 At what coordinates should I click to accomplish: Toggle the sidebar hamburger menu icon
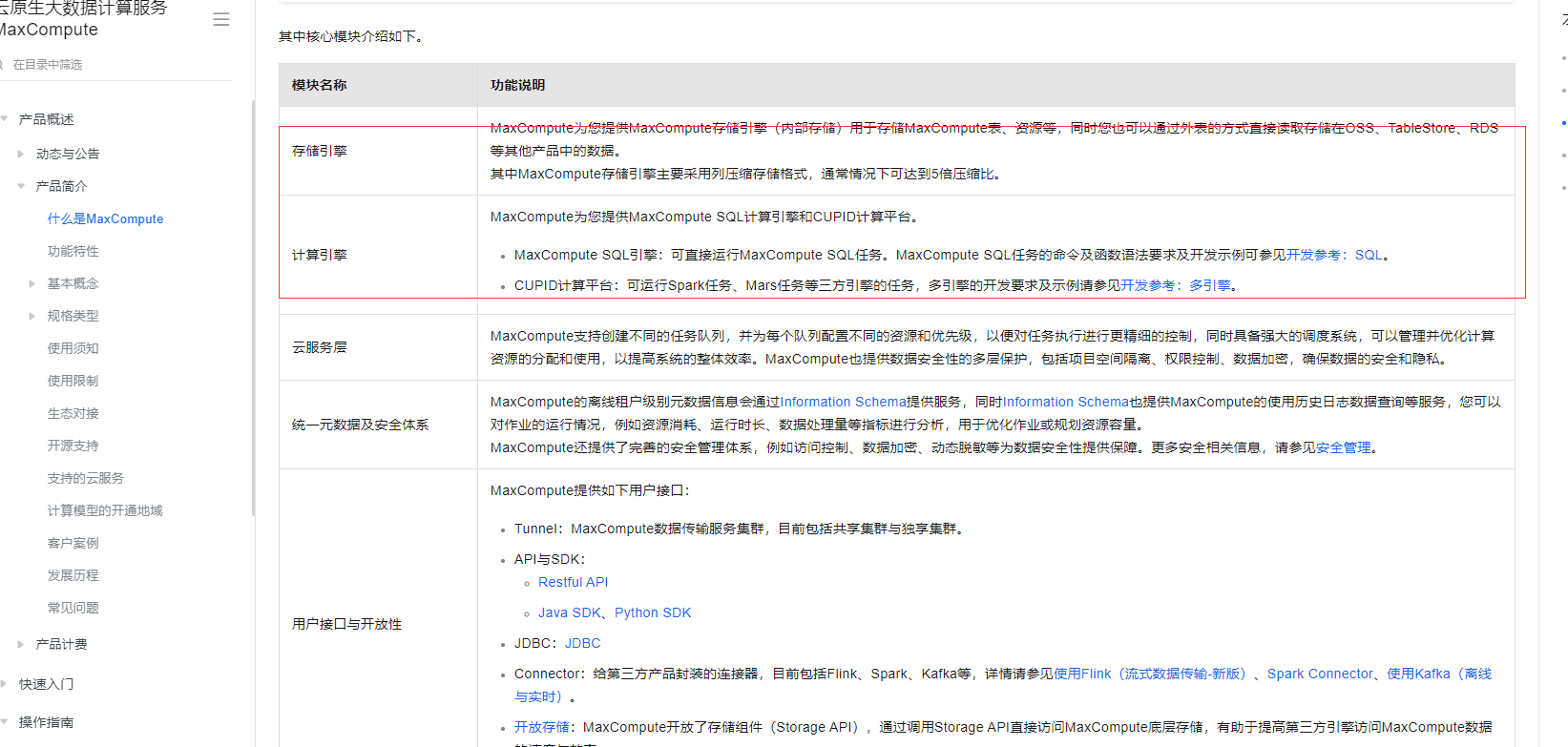pos(221,19)
